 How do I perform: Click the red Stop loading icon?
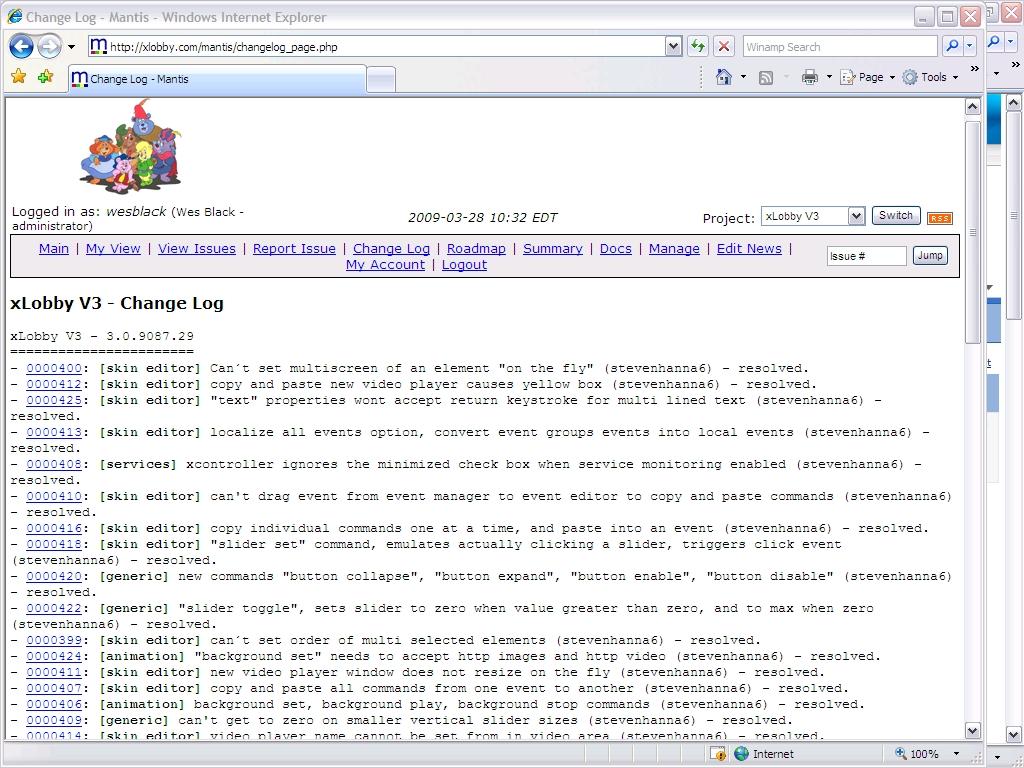point(724,46)
